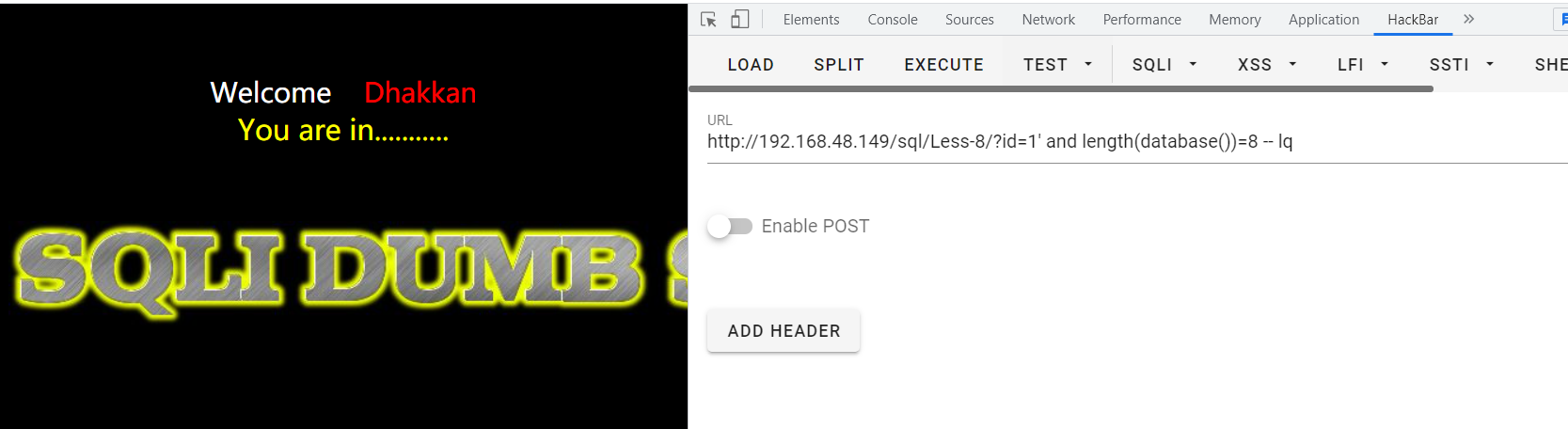Toggle the Enable POST switch
Image resolution: width=1568 pixels, height=429 pixels.
(730, 226)
